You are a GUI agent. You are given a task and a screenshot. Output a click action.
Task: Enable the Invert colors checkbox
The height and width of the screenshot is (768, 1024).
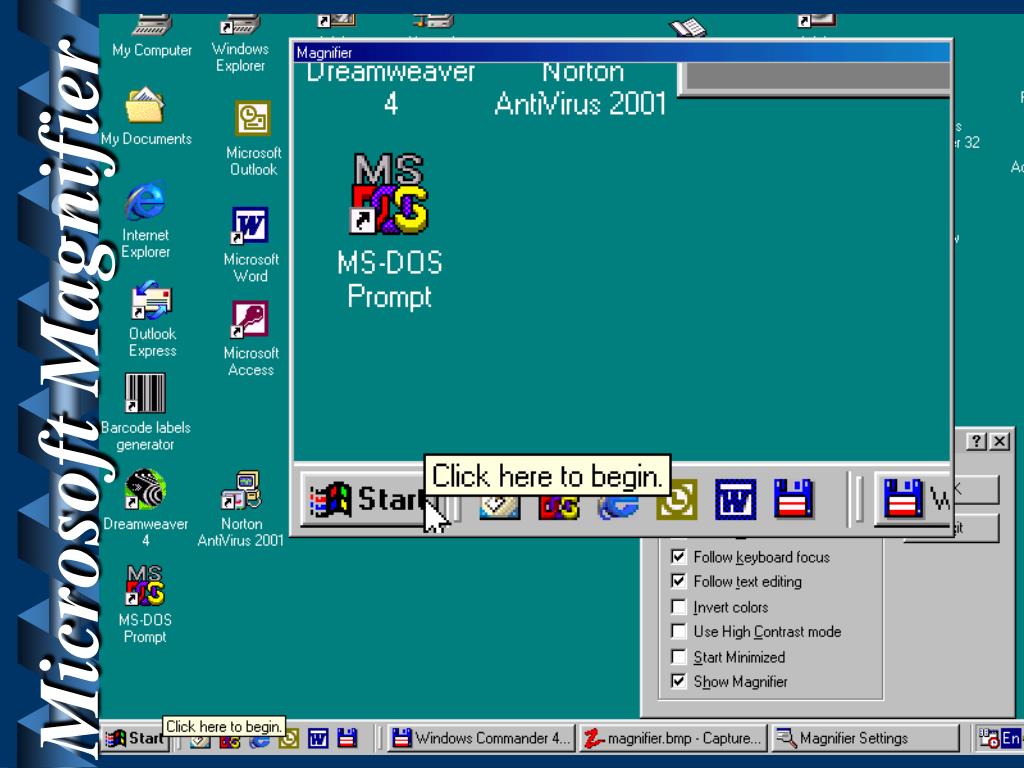click(679, 607)
